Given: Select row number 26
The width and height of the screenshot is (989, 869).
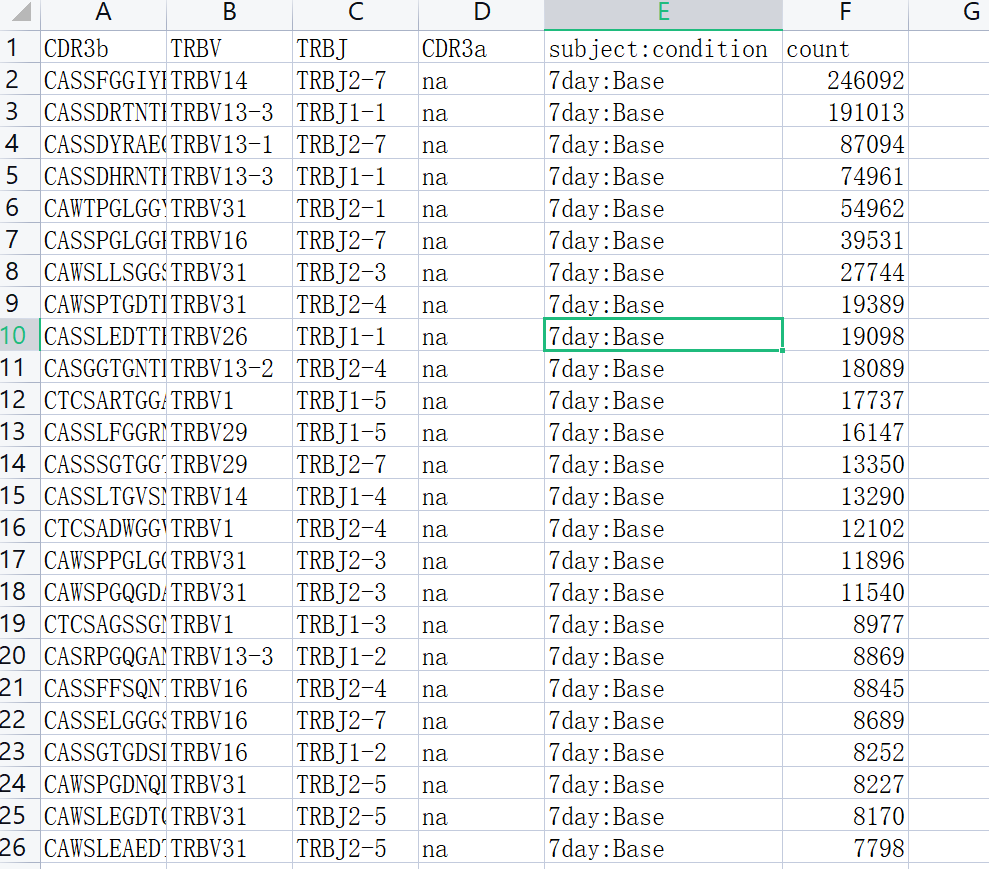Looking at the screenshot, I should [x=18, y=848].
